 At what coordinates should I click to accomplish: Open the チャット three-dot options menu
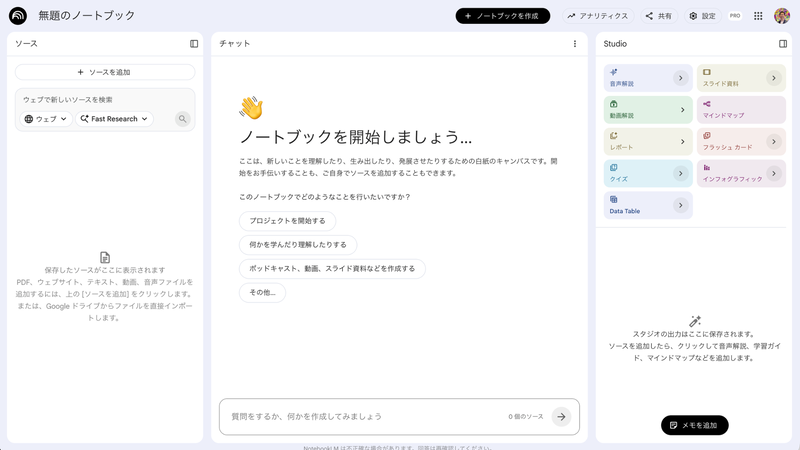point(574,44)
